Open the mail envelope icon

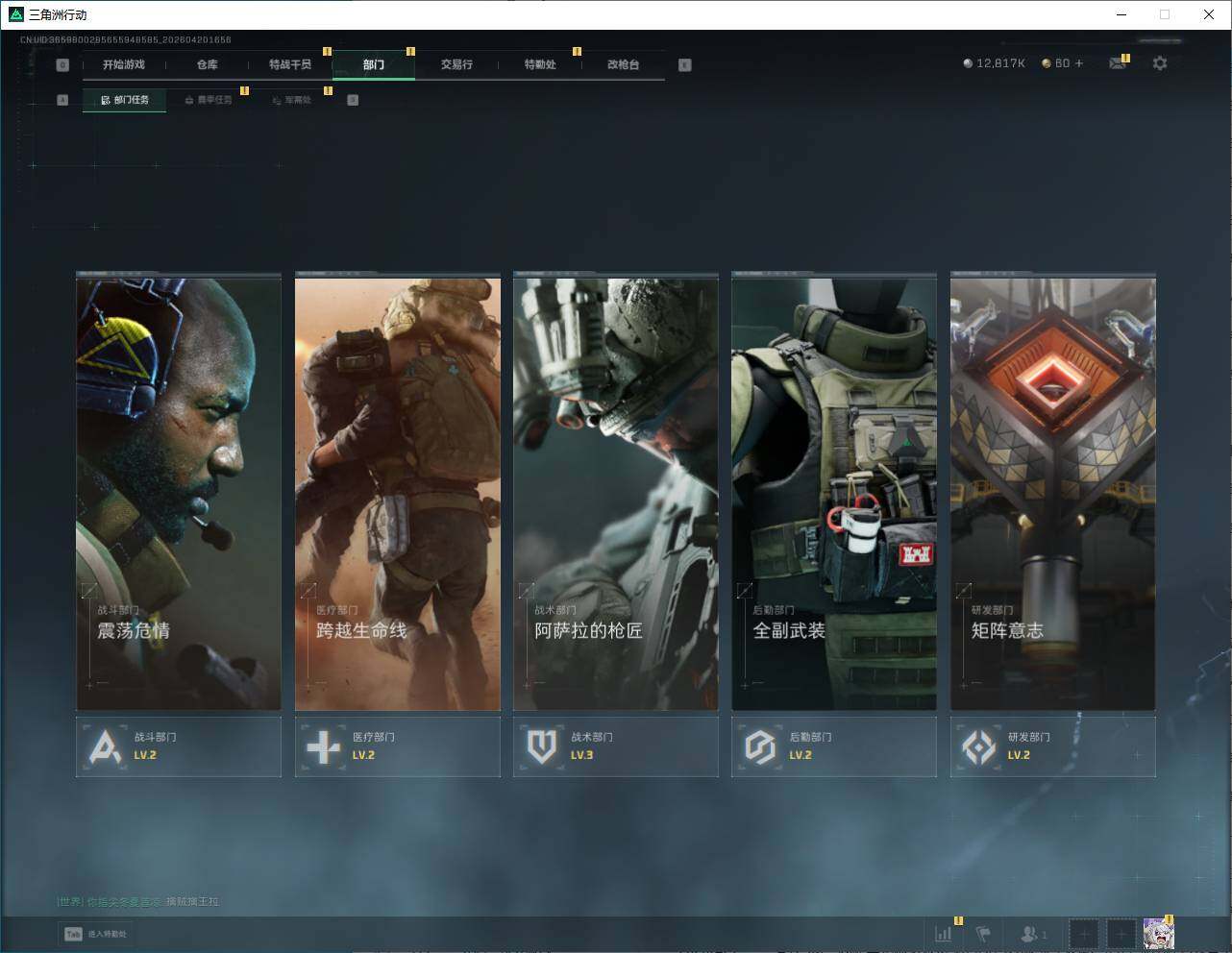point(1117,63)
